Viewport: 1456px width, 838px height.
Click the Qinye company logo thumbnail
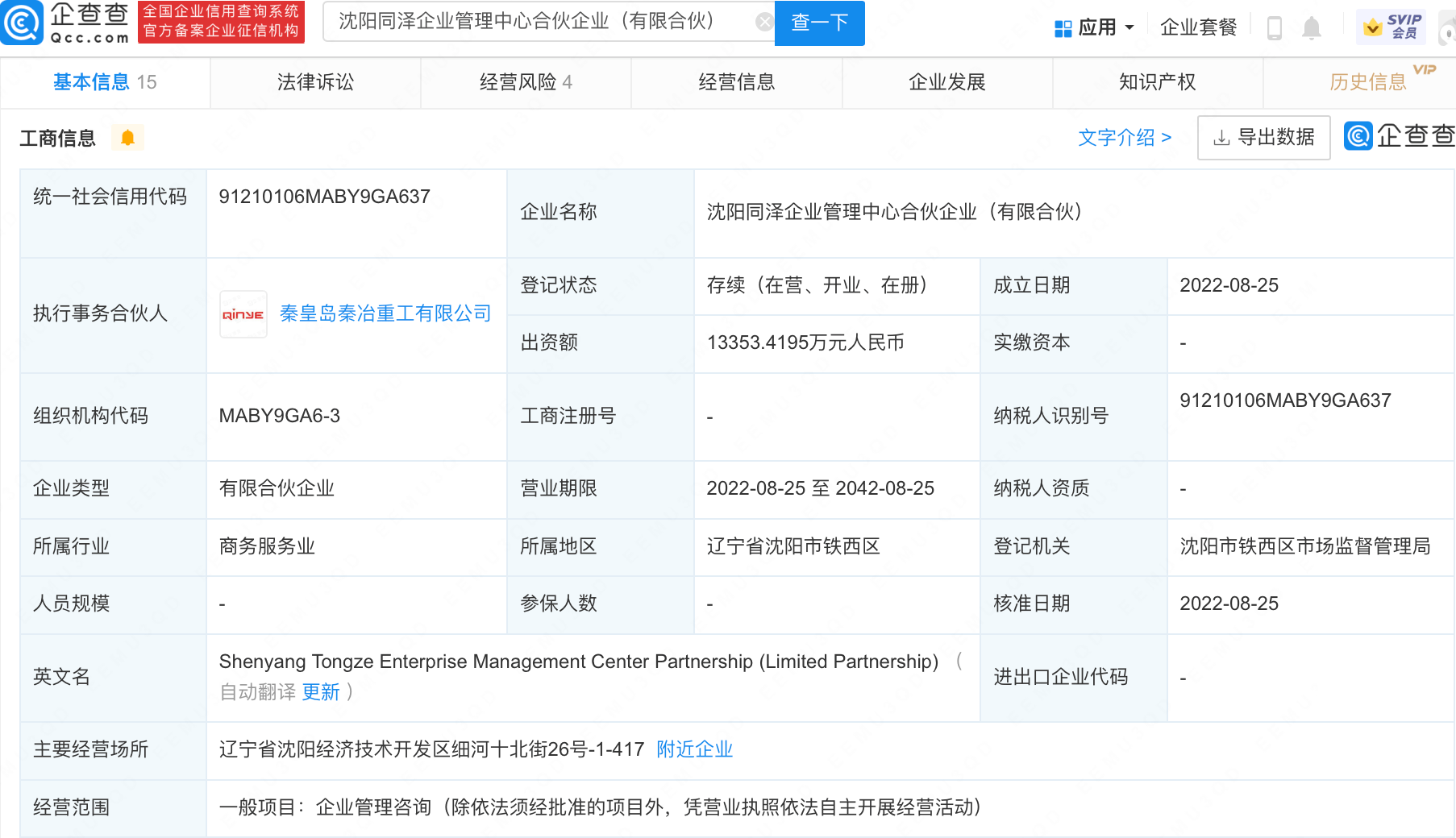tap(243, 314)
